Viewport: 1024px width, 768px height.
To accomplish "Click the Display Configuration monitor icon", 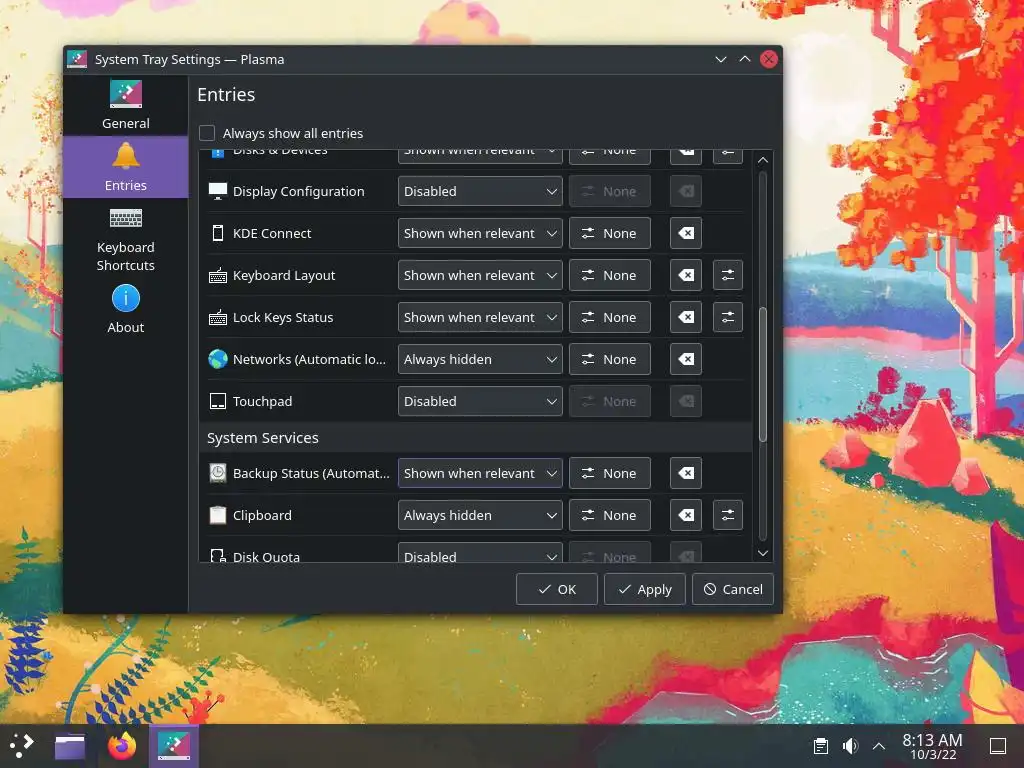I will [217, 191].
